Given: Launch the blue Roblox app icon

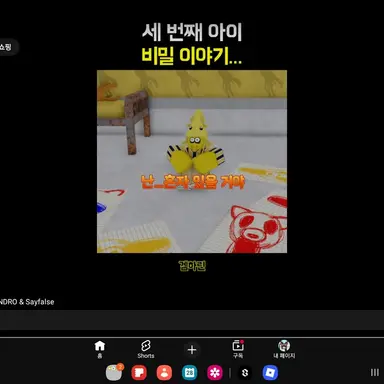Looking at the screenshot, I should [270, 373].
